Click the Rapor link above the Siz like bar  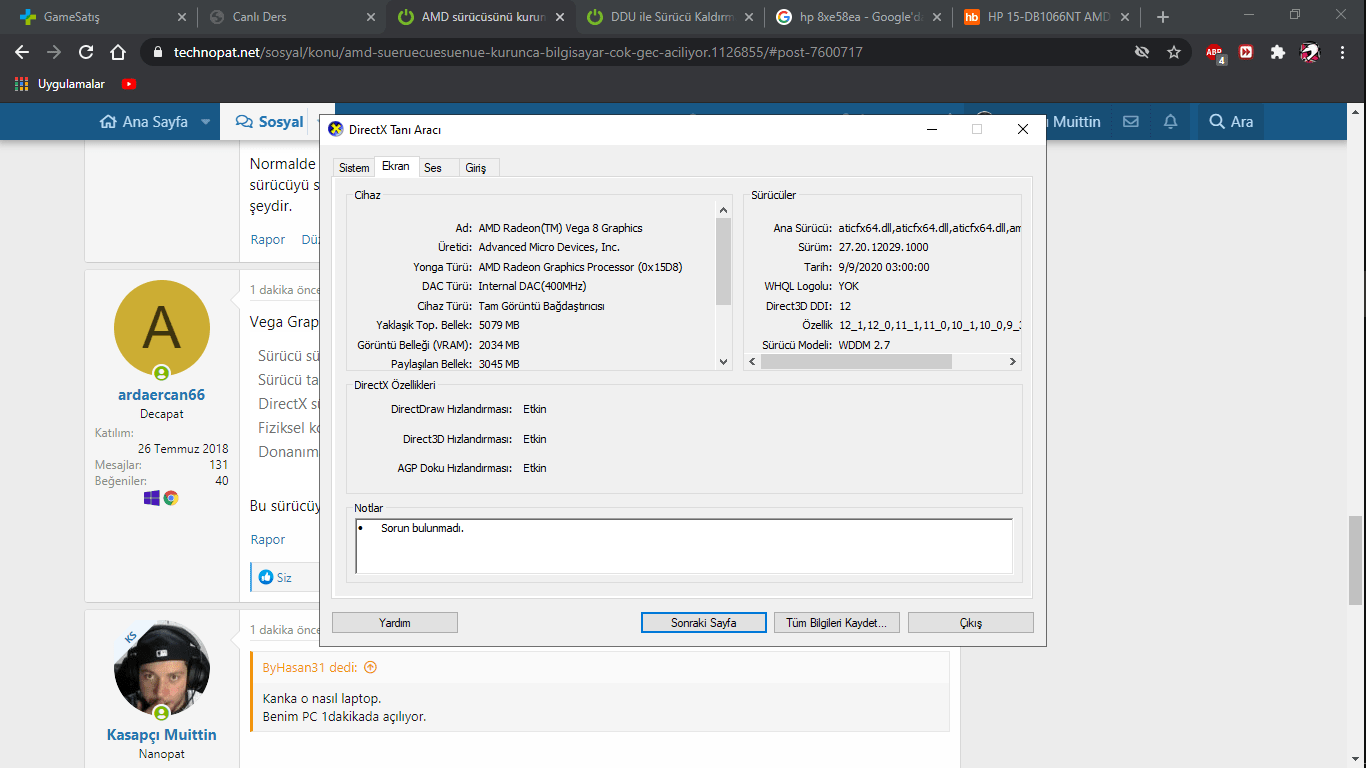coord(268,540)
